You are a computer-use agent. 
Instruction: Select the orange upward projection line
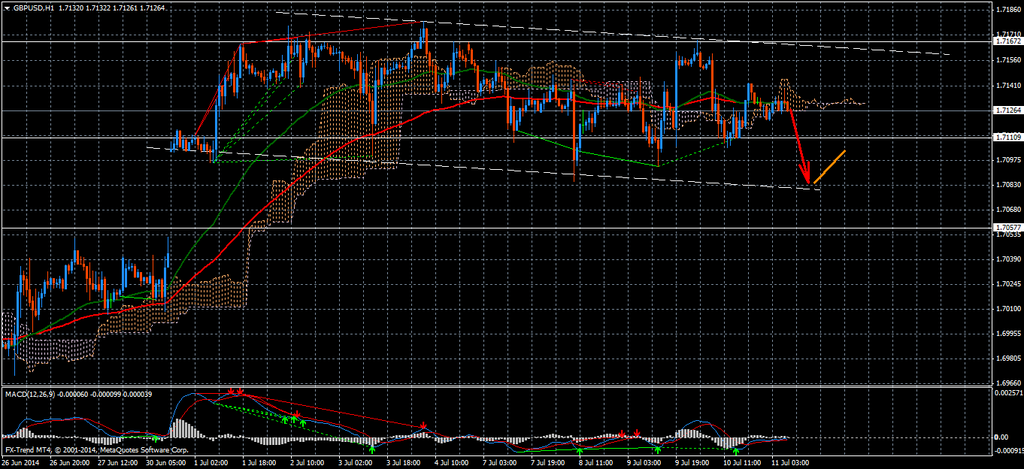click(x=830, y=166)
